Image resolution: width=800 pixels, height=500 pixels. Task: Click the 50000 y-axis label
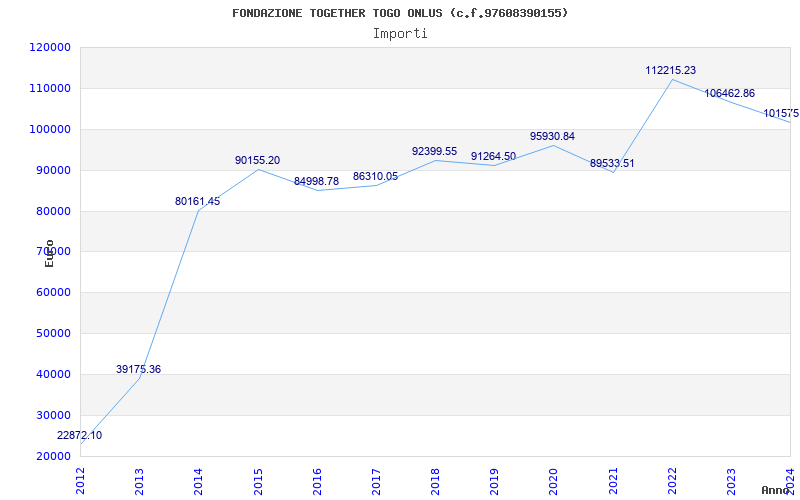(x=53, y=333)
